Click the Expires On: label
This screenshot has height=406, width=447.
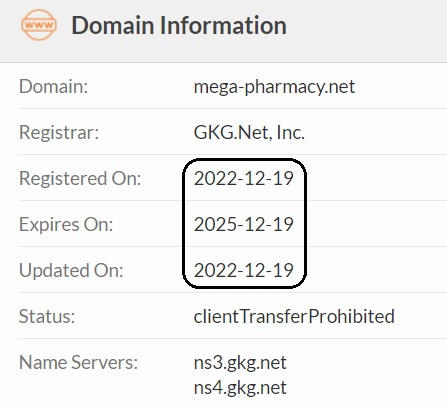[66, 225]
